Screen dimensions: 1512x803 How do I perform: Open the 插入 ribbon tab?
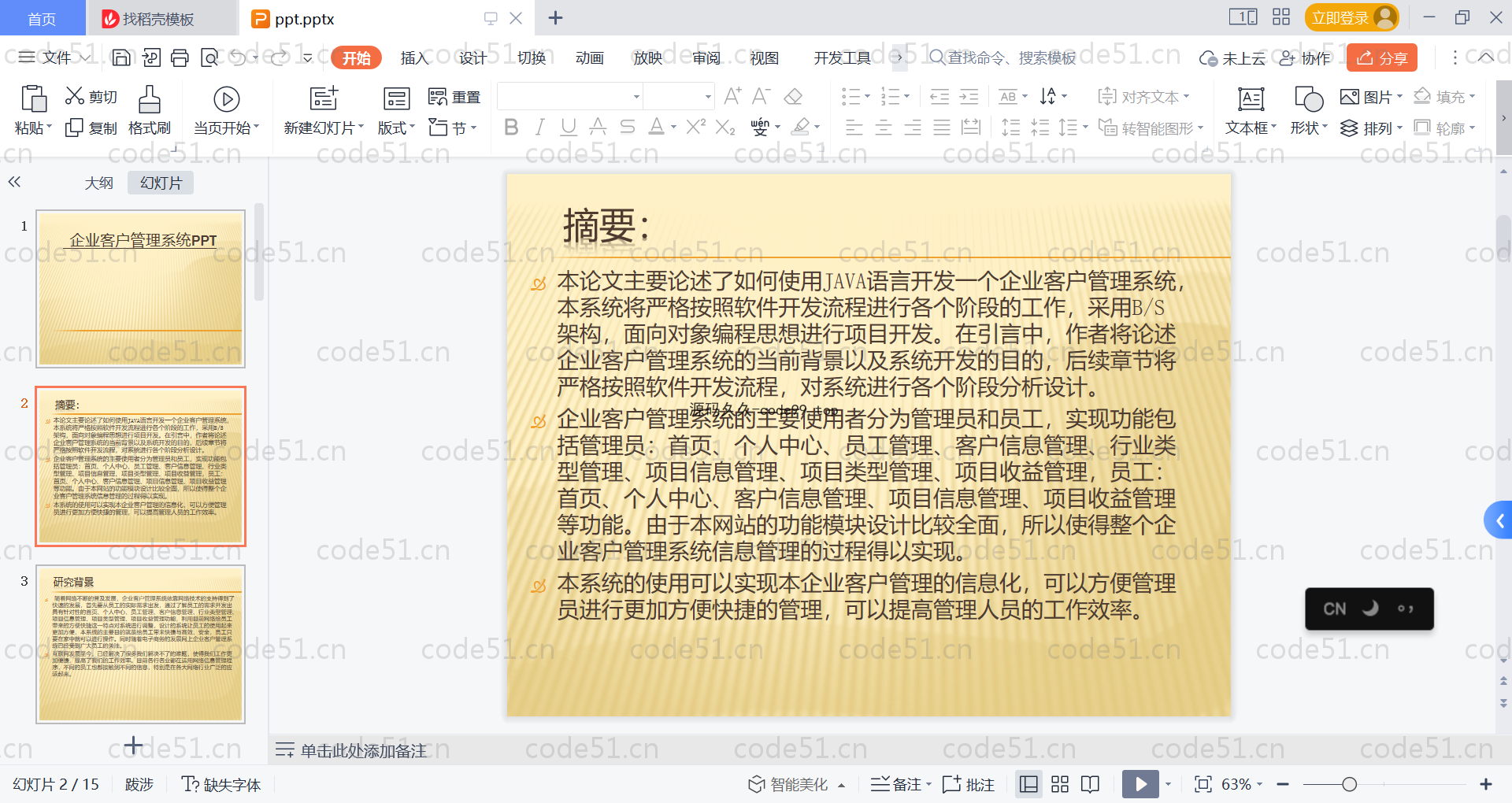[413, 57]
